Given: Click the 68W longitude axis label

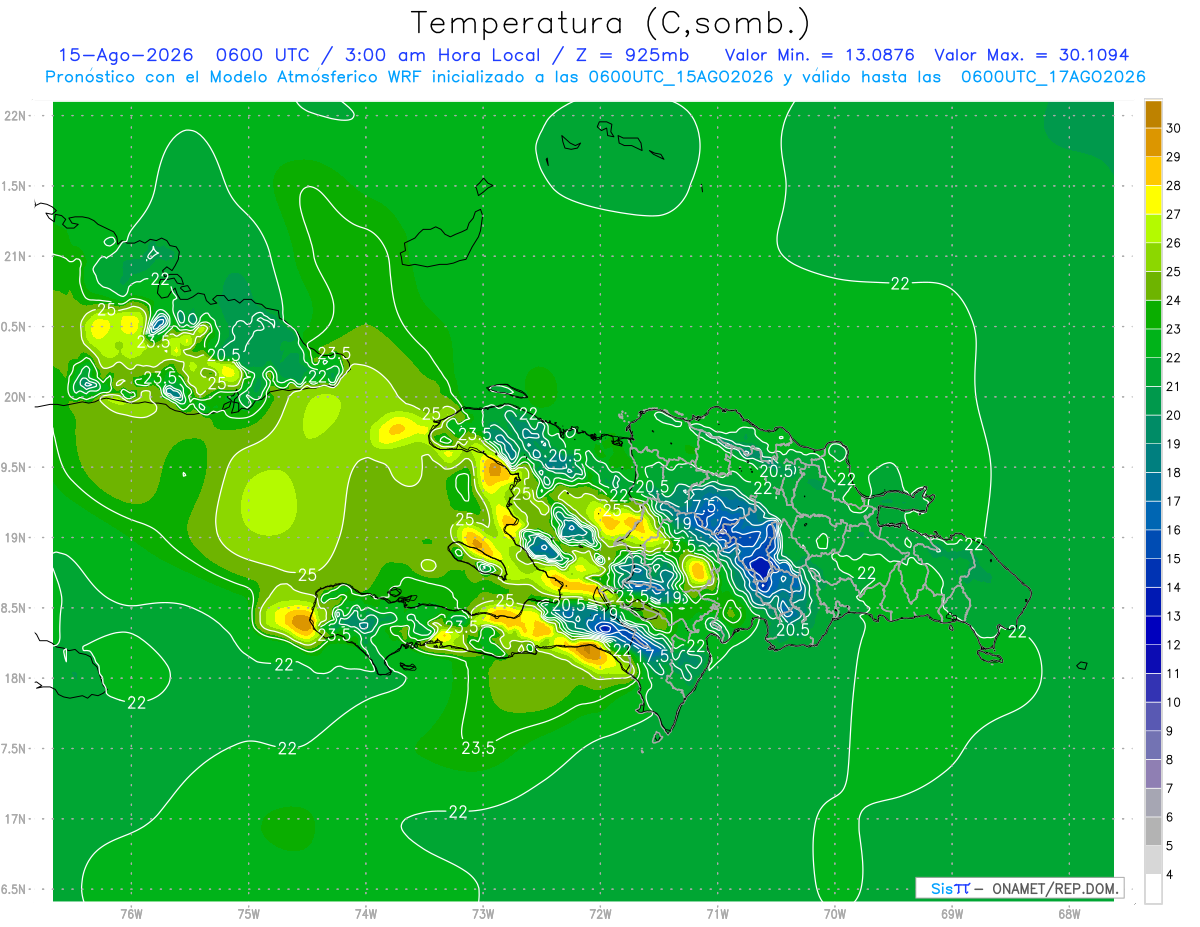Looking at the screenshot, I should coord(1068,913).
